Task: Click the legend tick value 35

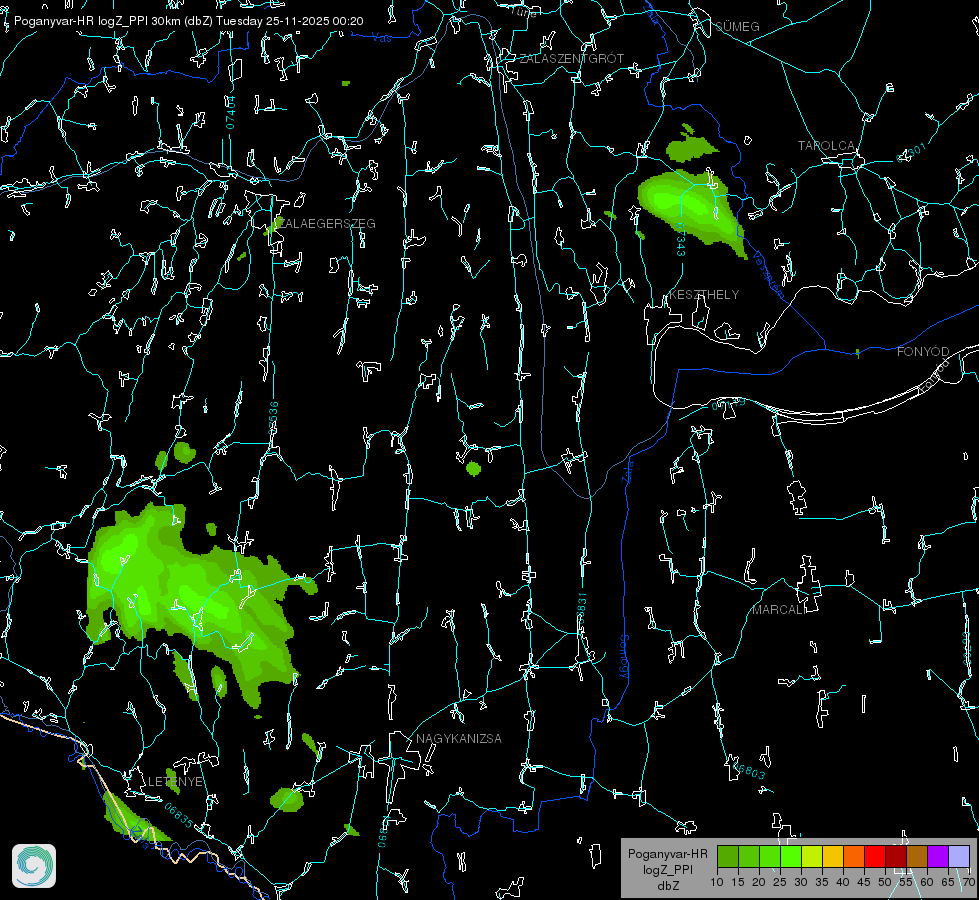Action: pyautogui.click(x=822, y=882)
